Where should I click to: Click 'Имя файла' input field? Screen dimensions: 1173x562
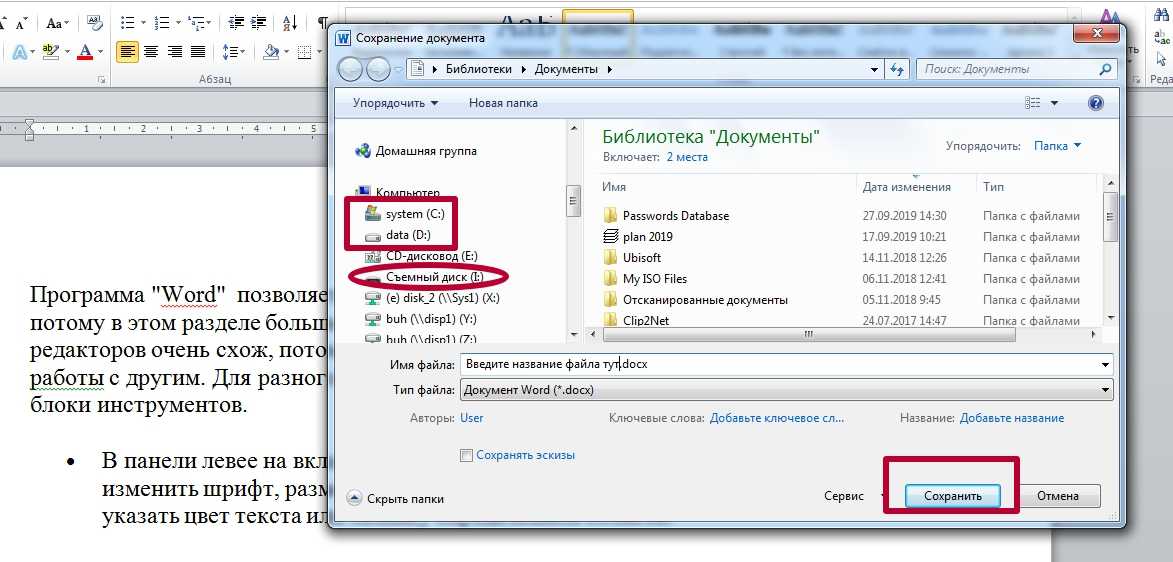785,364
